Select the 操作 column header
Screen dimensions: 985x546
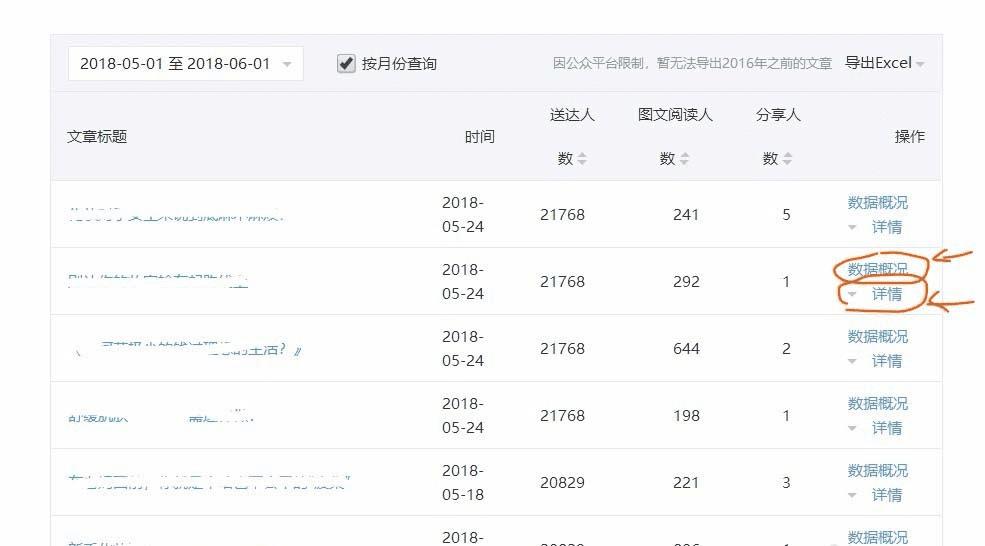(x=910, y=136)
